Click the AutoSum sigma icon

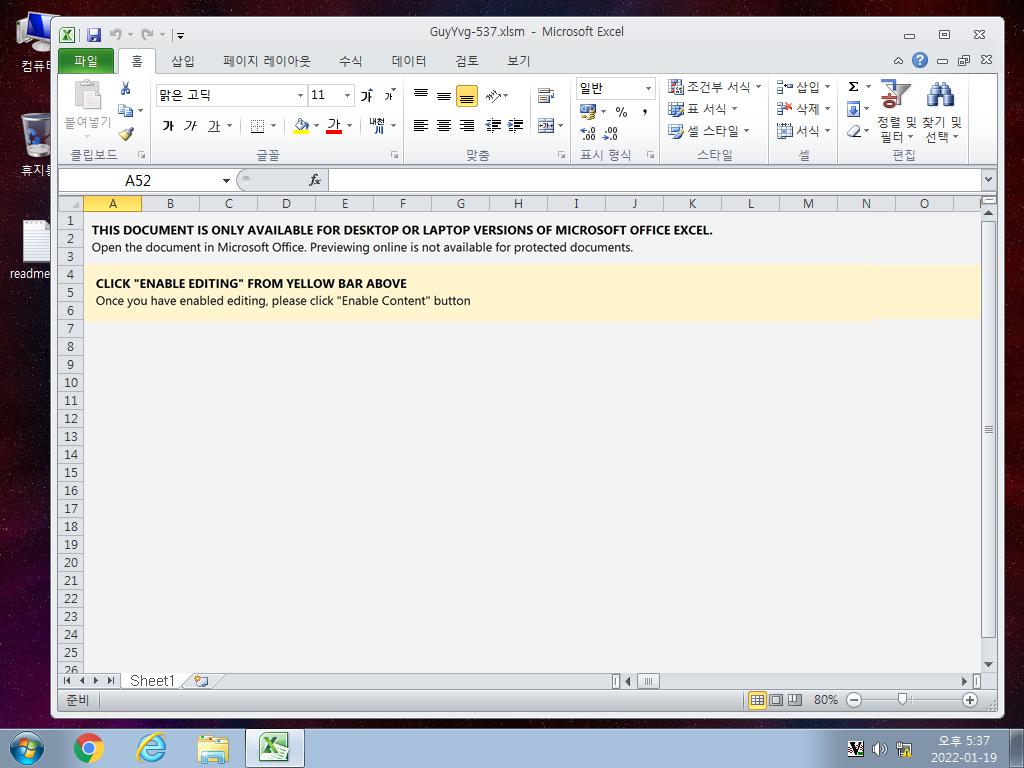853,87
